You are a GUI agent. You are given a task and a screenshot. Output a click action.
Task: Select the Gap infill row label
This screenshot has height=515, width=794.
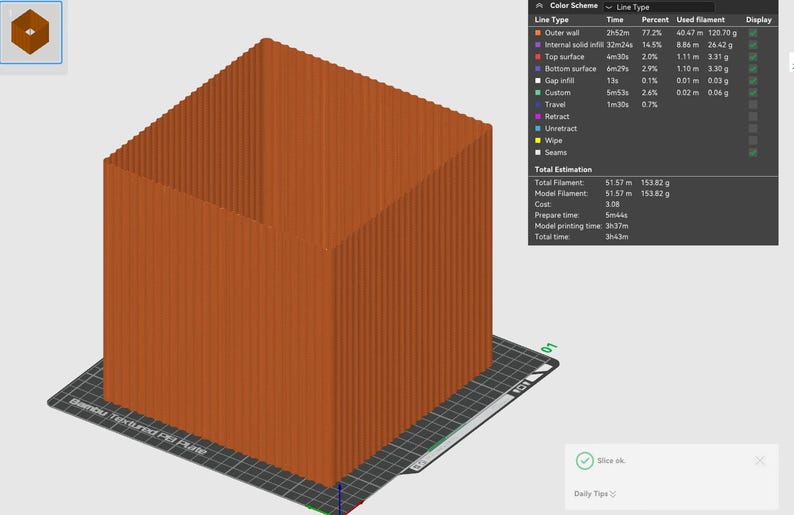[x=560, y=81]
